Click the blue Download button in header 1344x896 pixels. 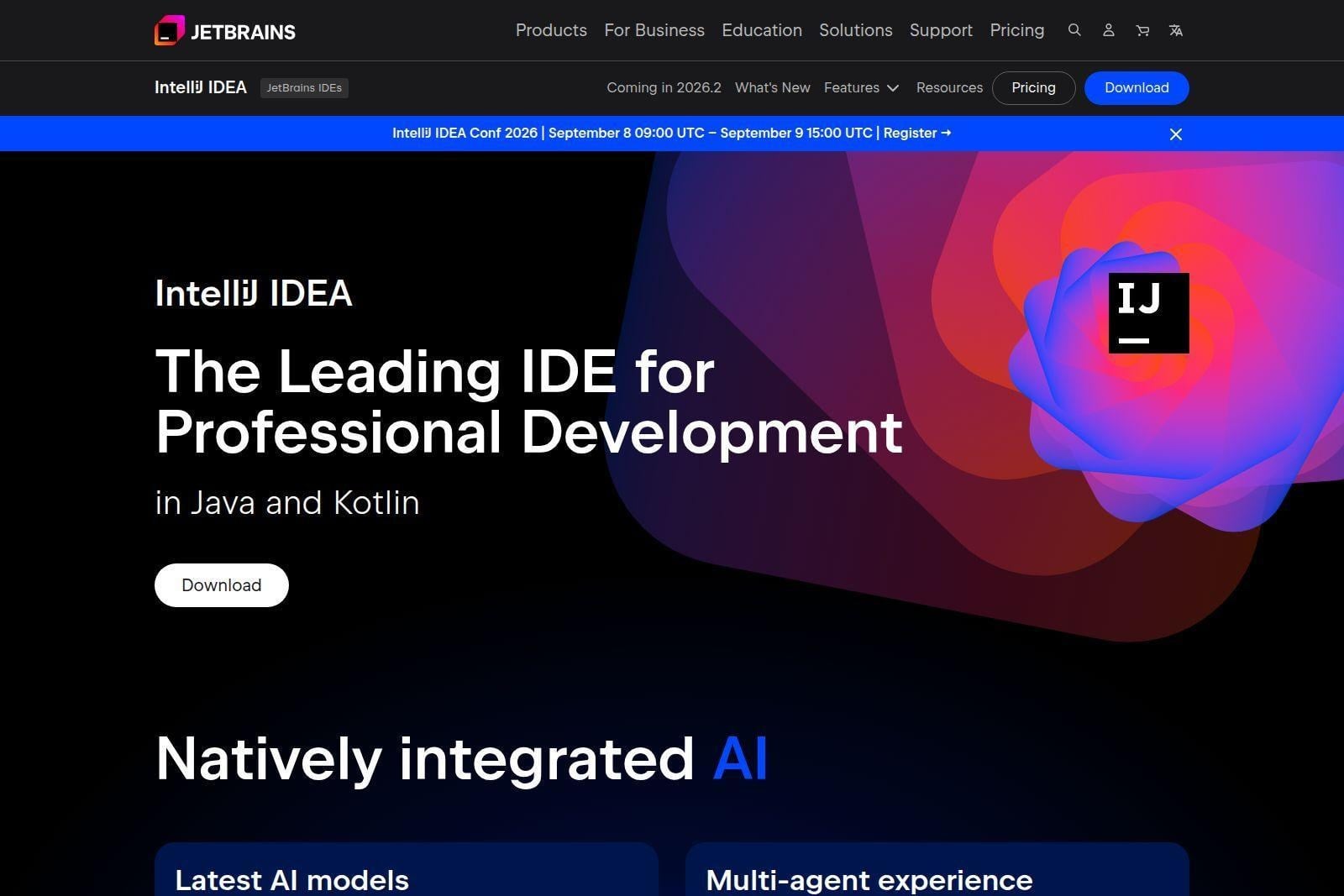pos(1137,88)
